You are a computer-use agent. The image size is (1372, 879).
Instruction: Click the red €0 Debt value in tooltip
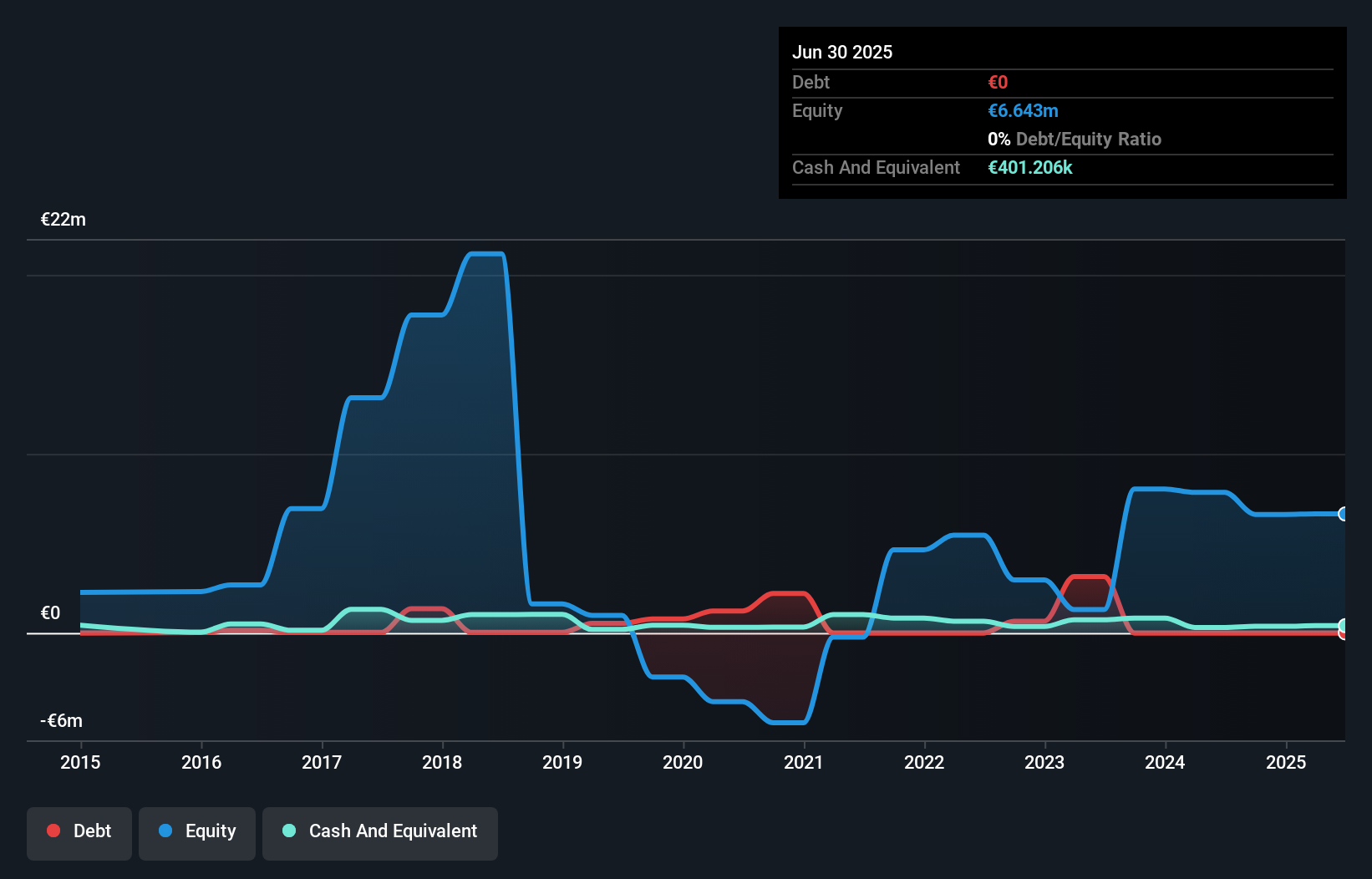(997, 82)
